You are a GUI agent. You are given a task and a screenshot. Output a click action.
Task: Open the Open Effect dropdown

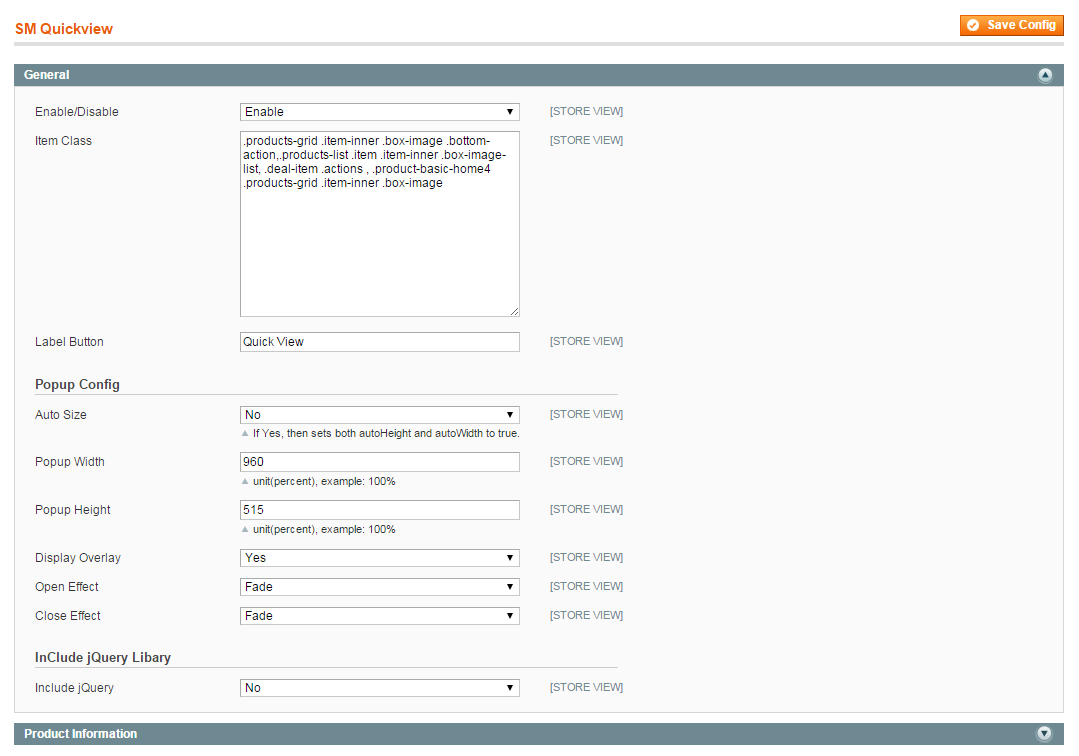pyautogui.click(x=379, y=587)
